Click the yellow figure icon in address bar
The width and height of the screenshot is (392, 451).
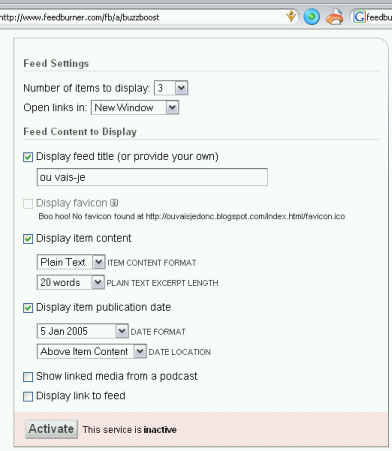tap(291, 16)
